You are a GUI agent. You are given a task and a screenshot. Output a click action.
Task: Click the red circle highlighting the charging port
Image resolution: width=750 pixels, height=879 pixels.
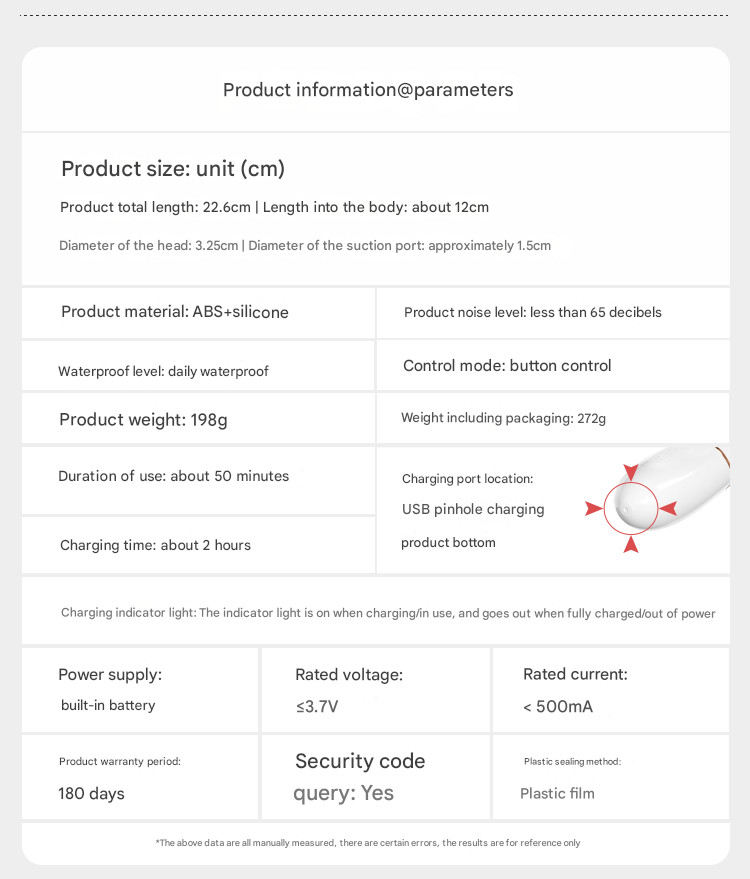tap(630, 509)
